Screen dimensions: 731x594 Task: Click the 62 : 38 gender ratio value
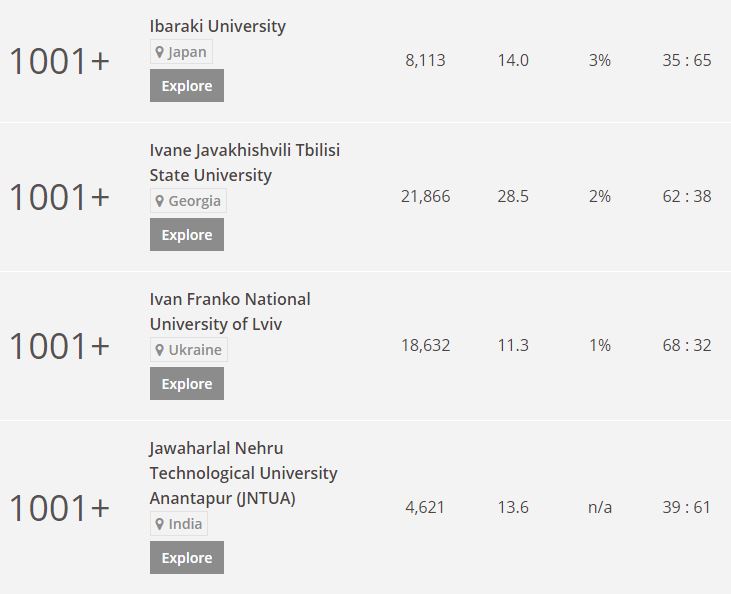click(x=686, y=196)
